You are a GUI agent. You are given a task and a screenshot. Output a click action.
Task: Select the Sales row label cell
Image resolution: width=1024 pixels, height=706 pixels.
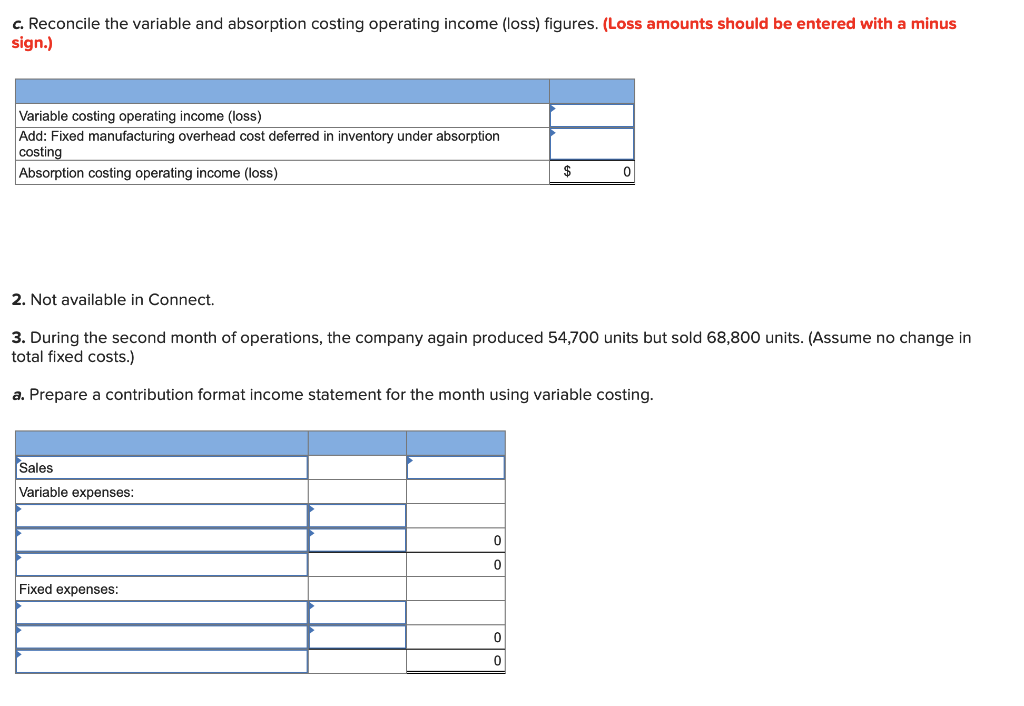click(x=160, y=467)
